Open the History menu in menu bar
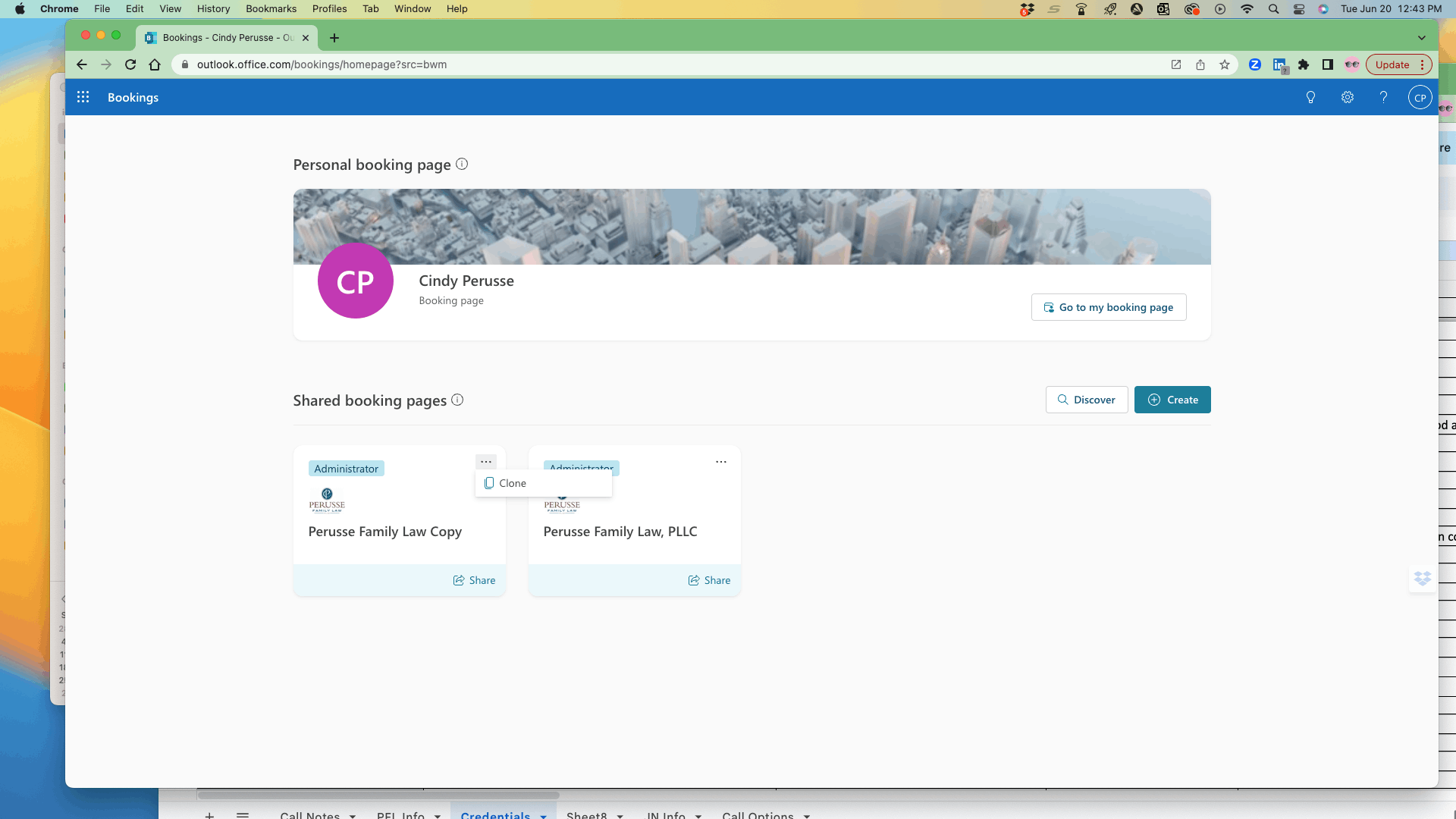1456x819 pixels. (x=213, y=8)
